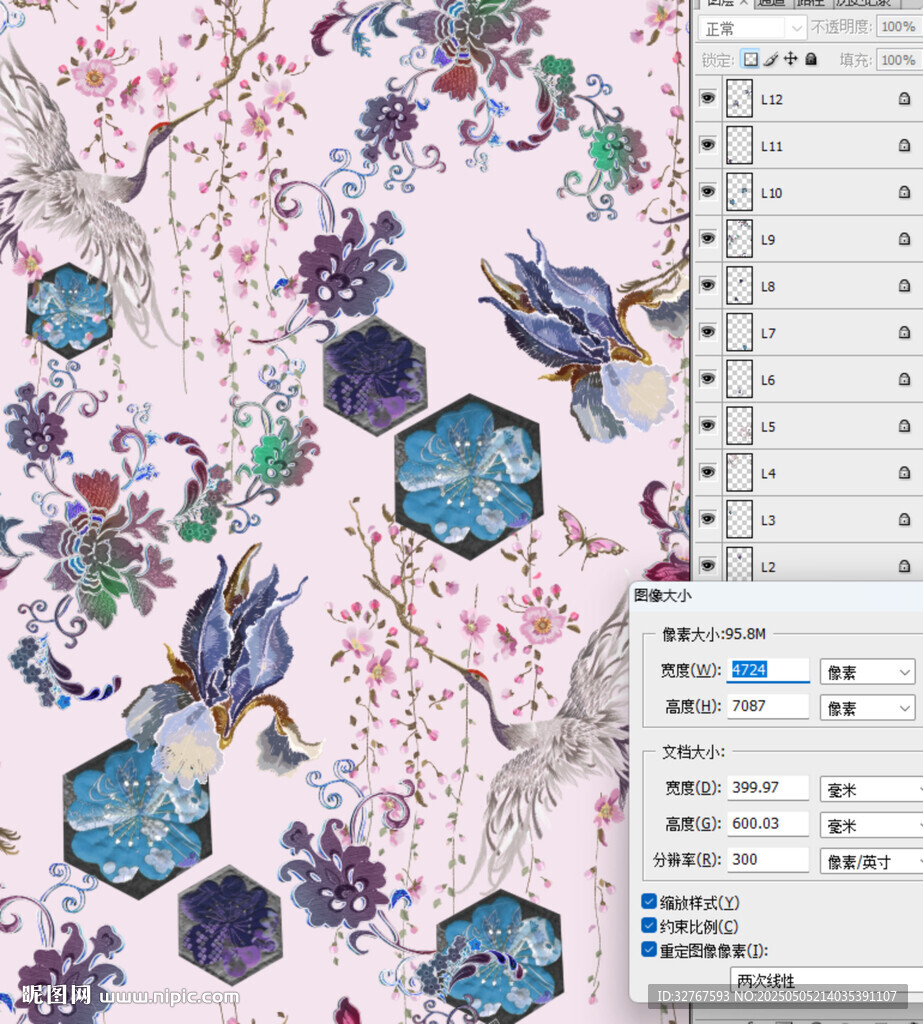Click the padlock icon on layer L12
The image size is (923, 1024).
(904, 99)
